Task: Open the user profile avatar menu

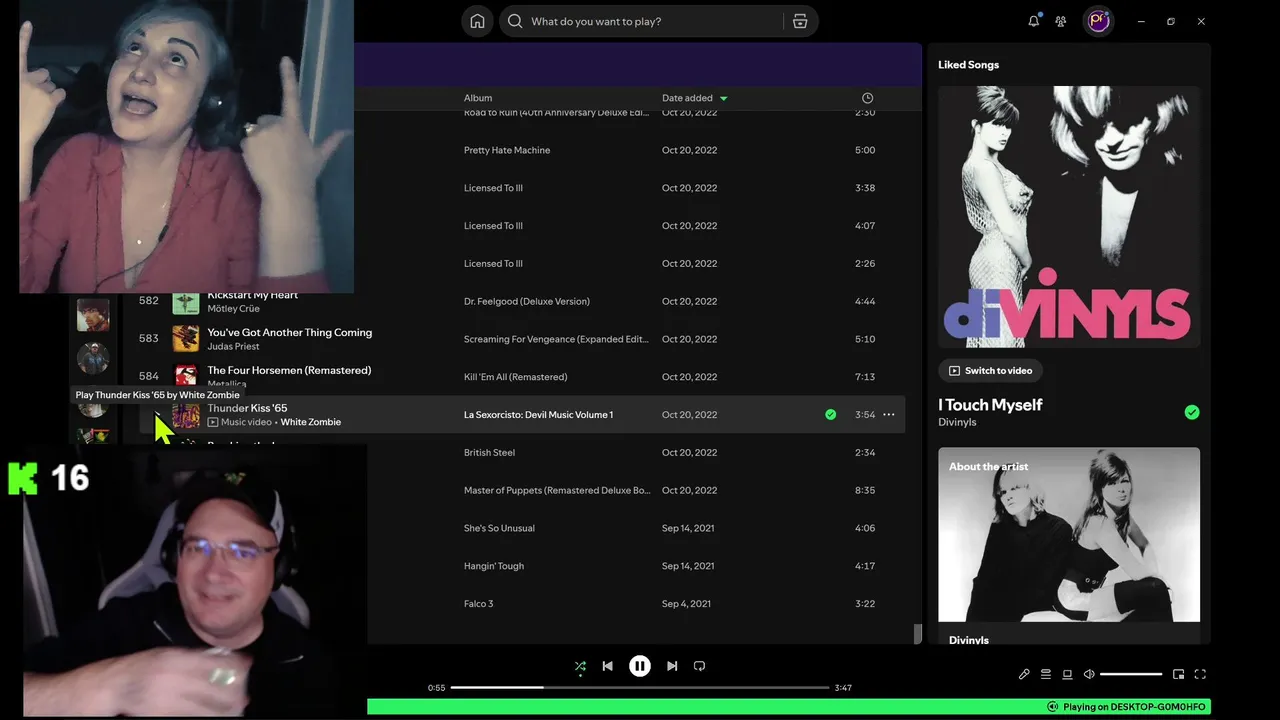Action: (x=1099, y=21)
